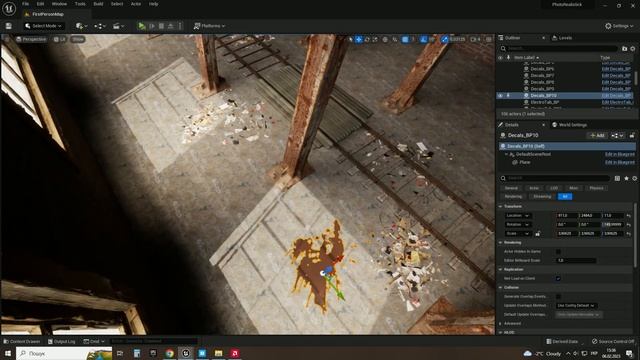Select the viewport select-objects cursor tool
Screen dimensions: 640x360
(x=350, y=40)
